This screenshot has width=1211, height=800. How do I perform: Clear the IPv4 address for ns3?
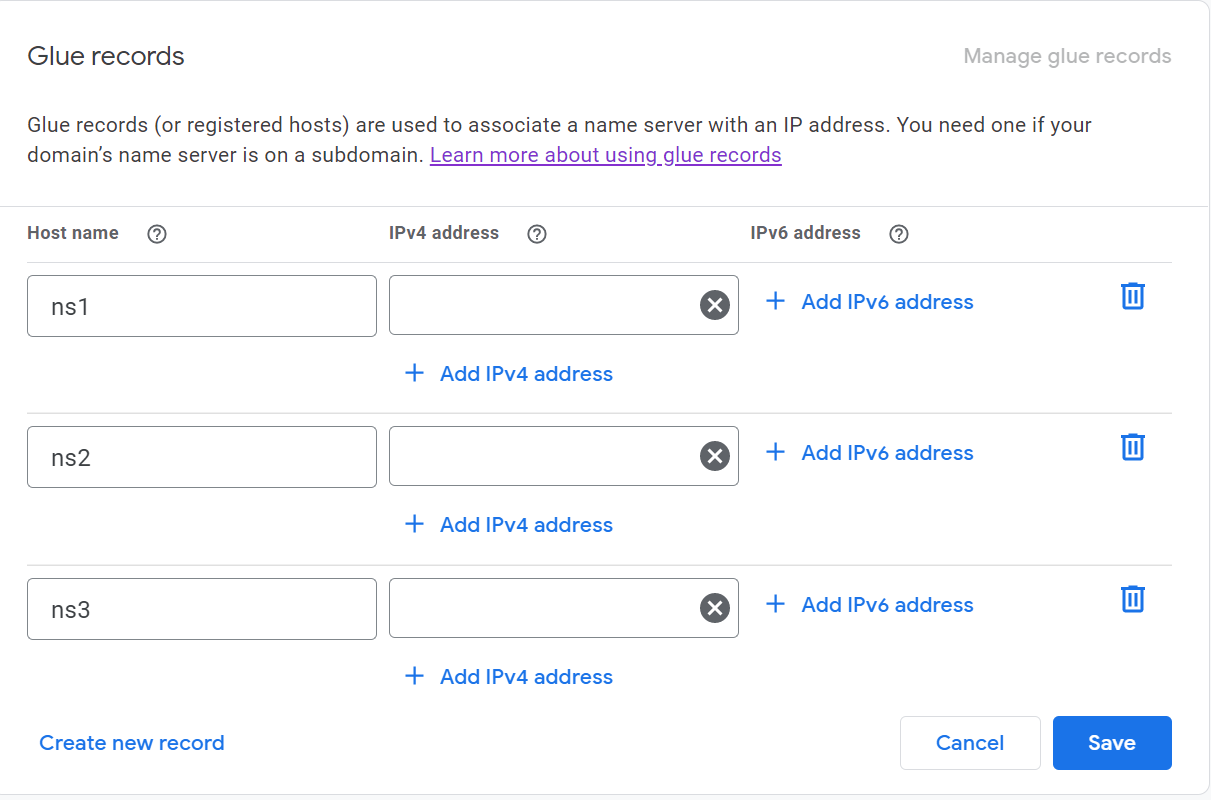pos(714,608)
